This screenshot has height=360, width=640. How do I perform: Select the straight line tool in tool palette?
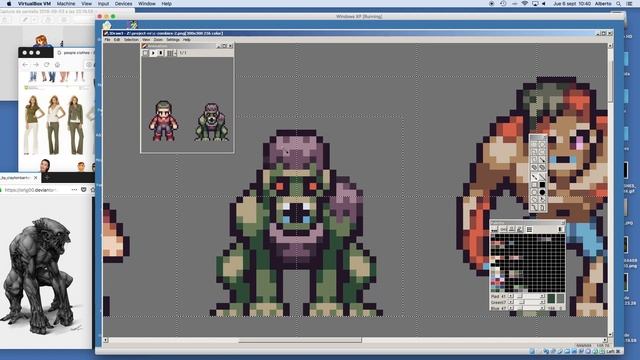(542, 177)
